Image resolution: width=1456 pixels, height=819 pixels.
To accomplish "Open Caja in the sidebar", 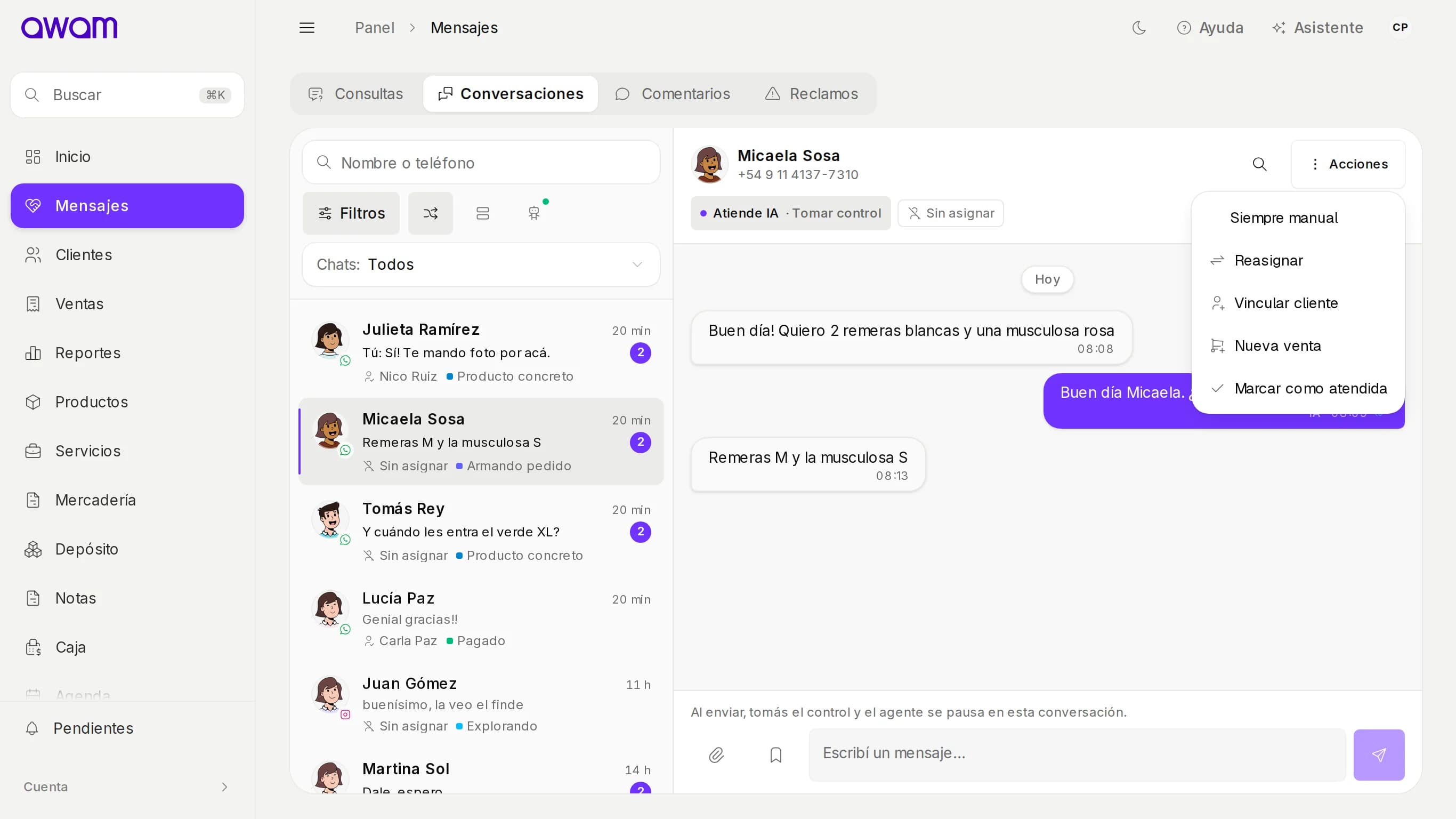I will (x=127, y=647).
